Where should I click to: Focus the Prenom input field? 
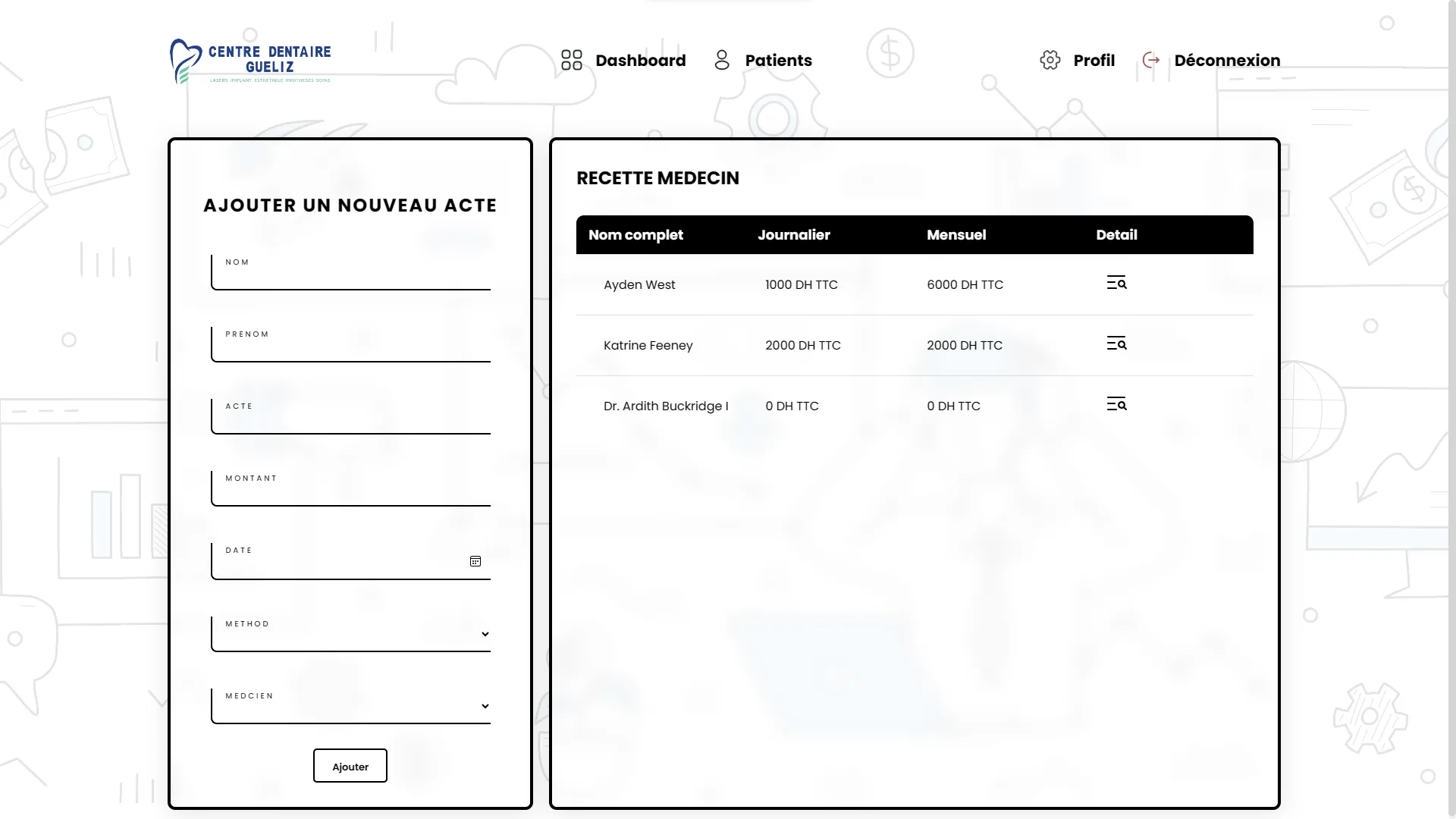point(350,348)
